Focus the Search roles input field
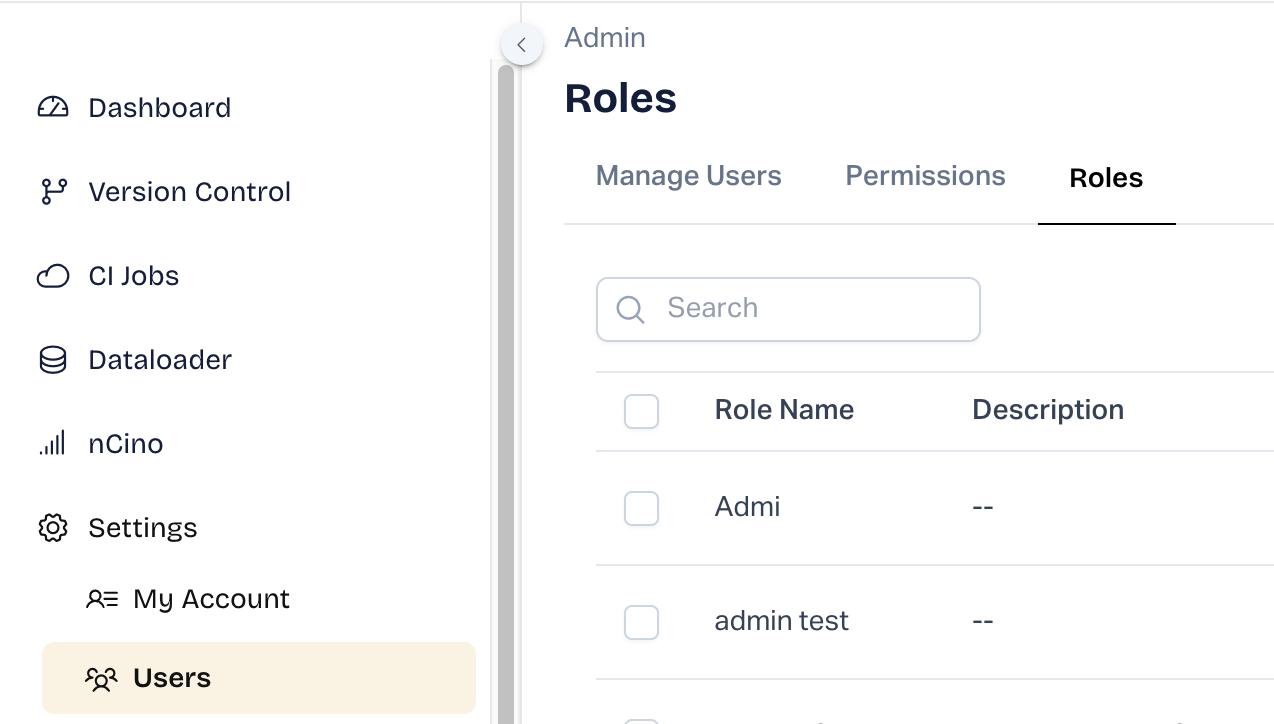 810,309
